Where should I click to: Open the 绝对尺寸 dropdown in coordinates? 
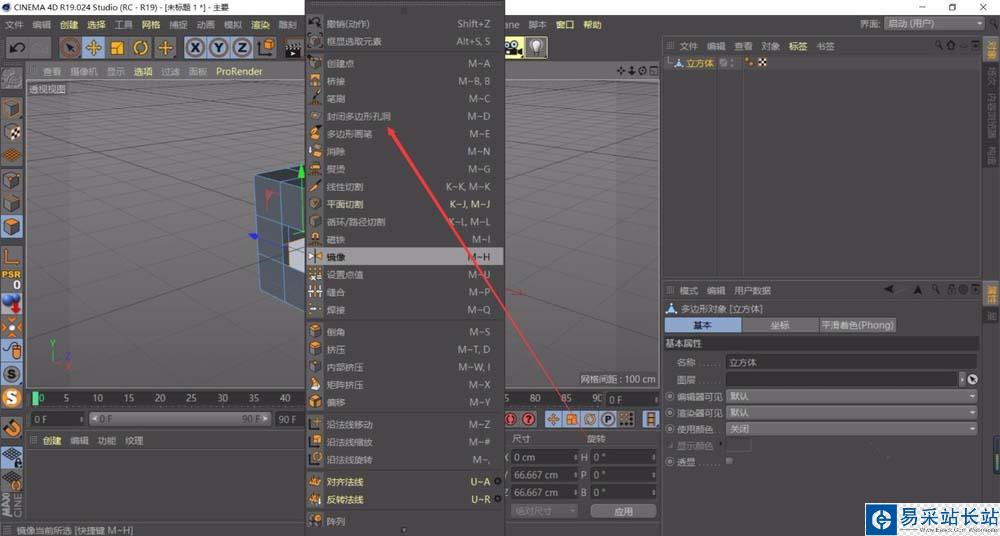(x=544, y=510)
